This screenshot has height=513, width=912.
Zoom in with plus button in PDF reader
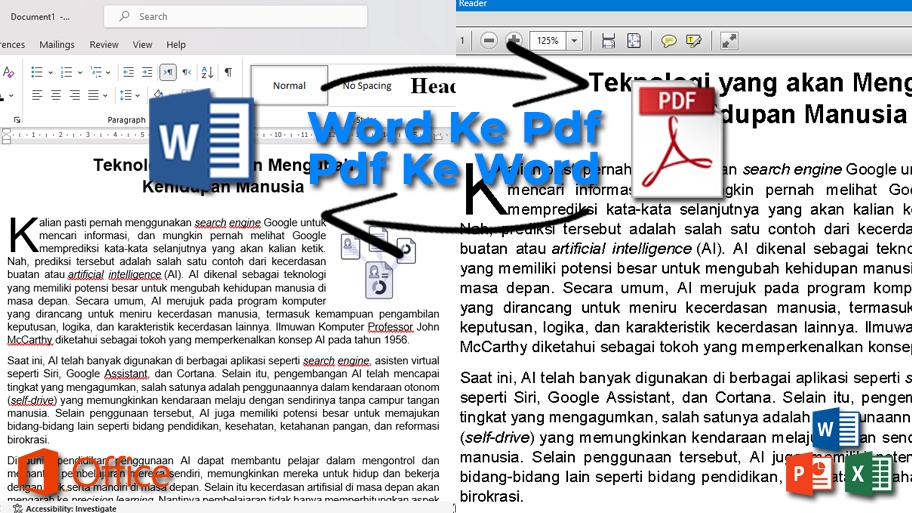514,41
